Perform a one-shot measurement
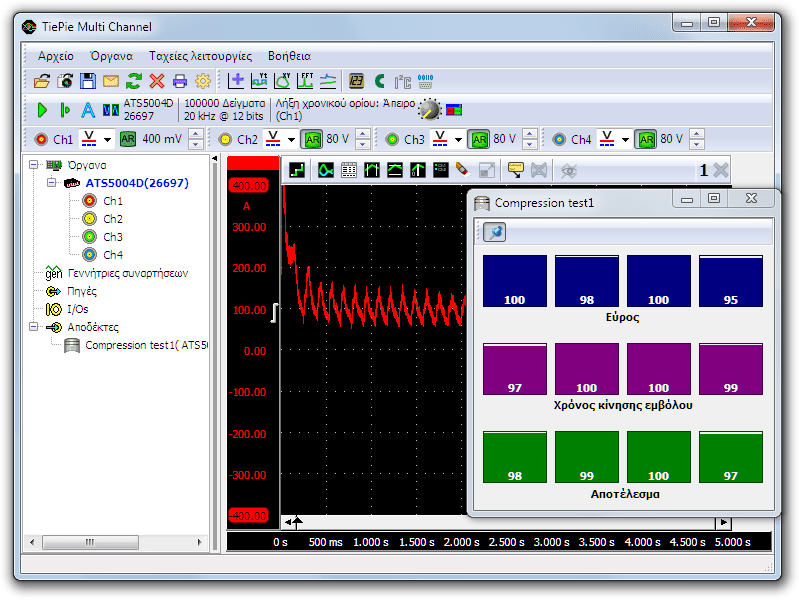 point(65,110)
